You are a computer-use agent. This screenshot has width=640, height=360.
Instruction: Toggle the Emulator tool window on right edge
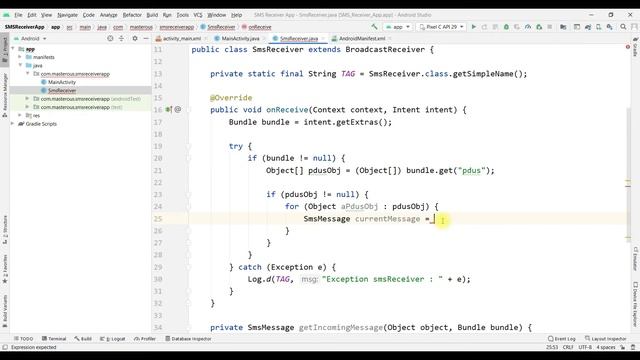[635, 258]
